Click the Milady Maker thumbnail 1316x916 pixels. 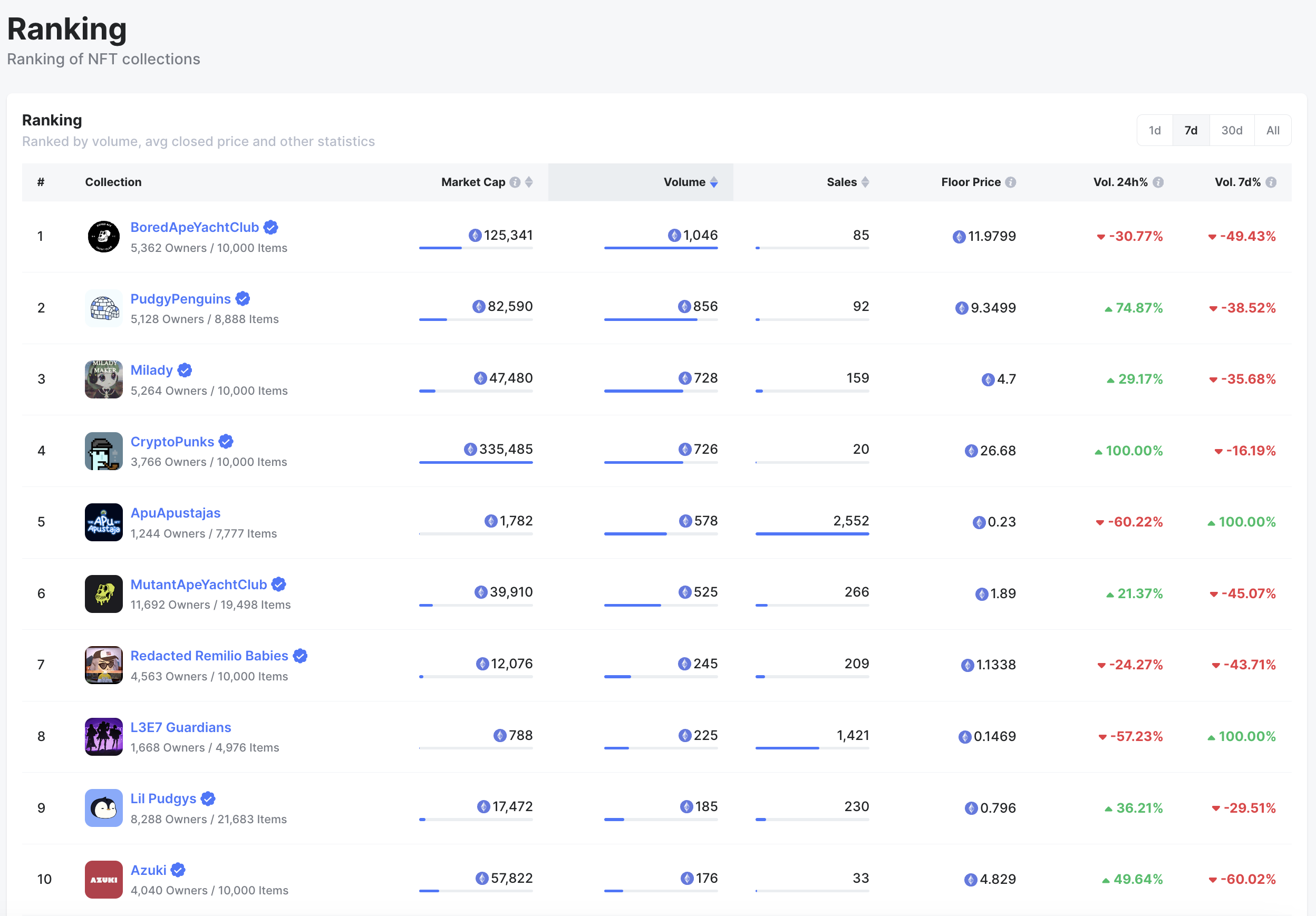pyautogui.click(x=104, y=379)
